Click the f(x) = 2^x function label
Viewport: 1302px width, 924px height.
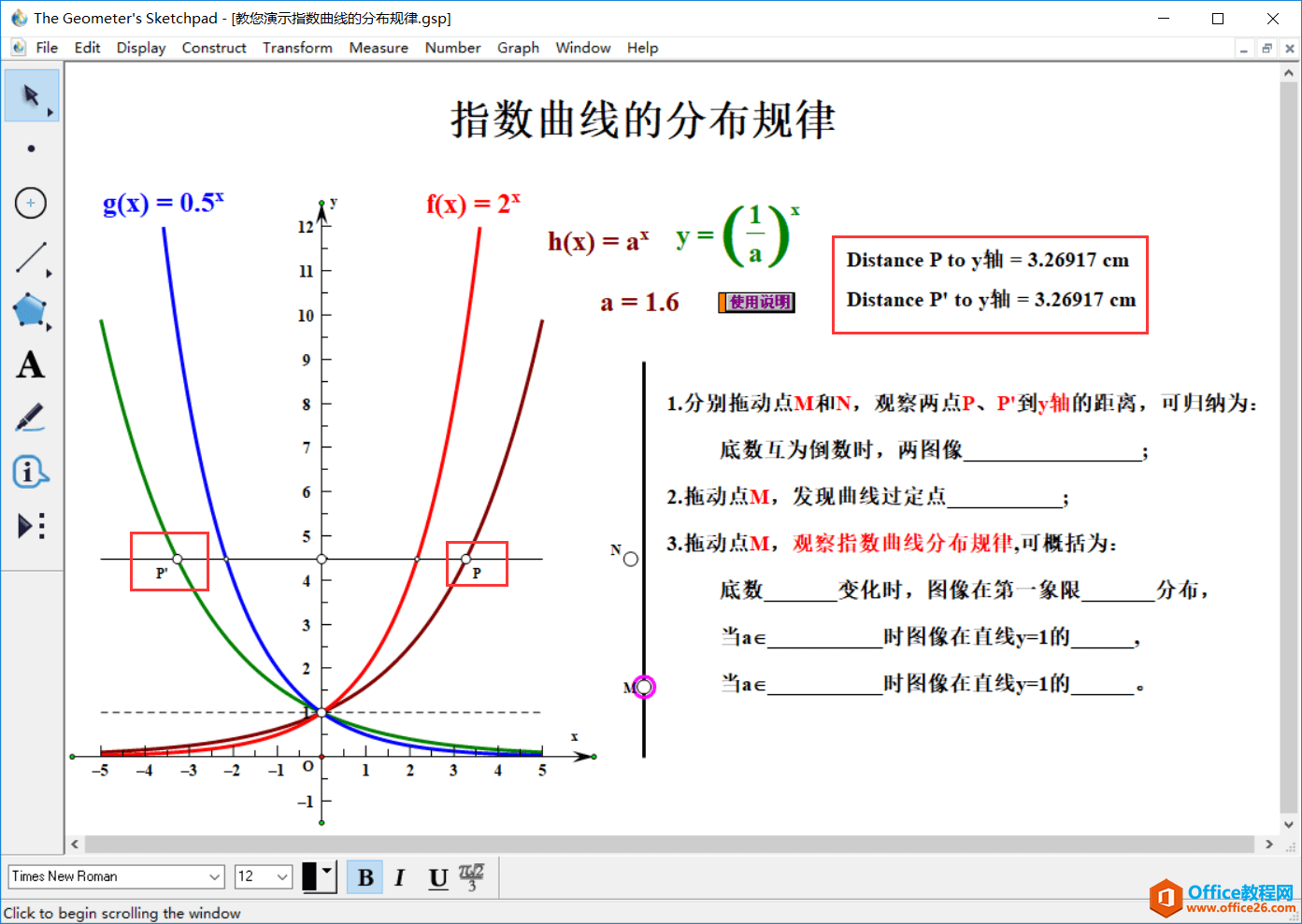click(473, 203)
